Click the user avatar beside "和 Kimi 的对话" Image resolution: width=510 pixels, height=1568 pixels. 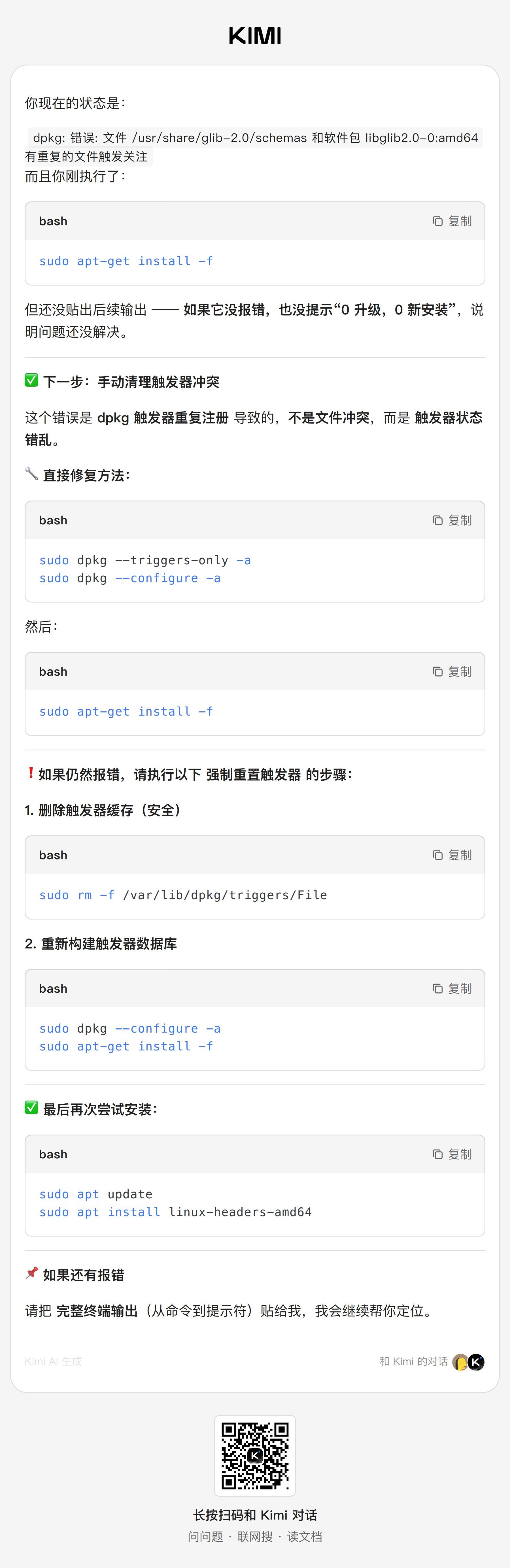coord(460,1362)
